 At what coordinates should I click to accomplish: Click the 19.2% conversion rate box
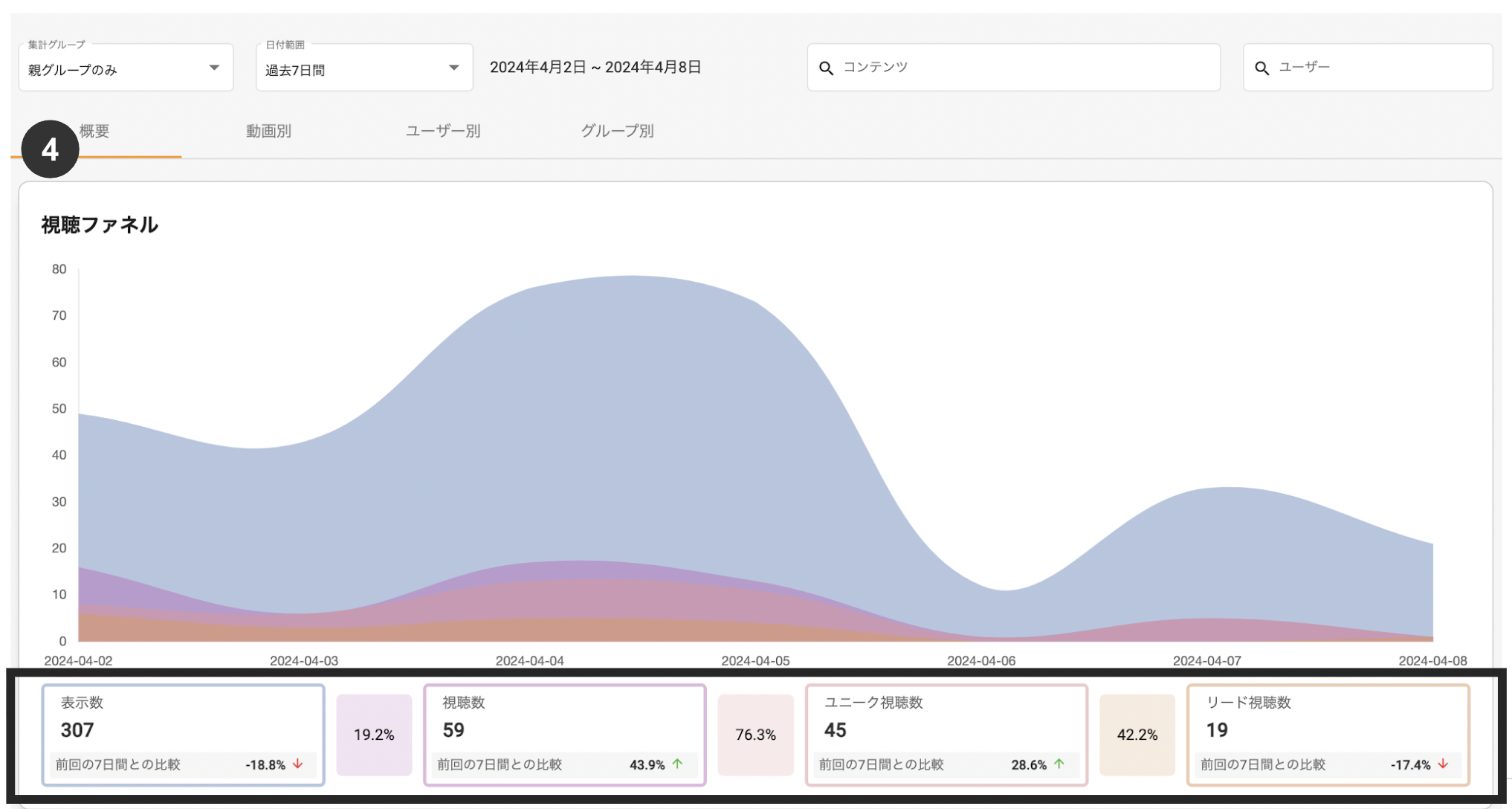[374, 735]
